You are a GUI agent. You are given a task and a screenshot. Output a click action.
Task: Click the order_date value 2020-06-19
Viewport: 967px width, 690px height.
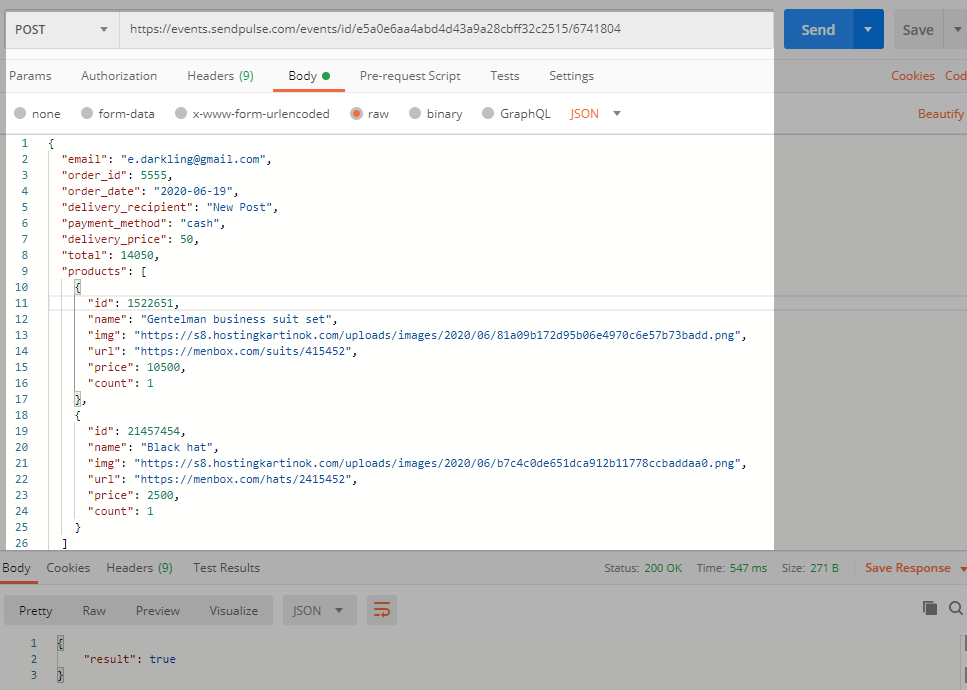point(194,191)
